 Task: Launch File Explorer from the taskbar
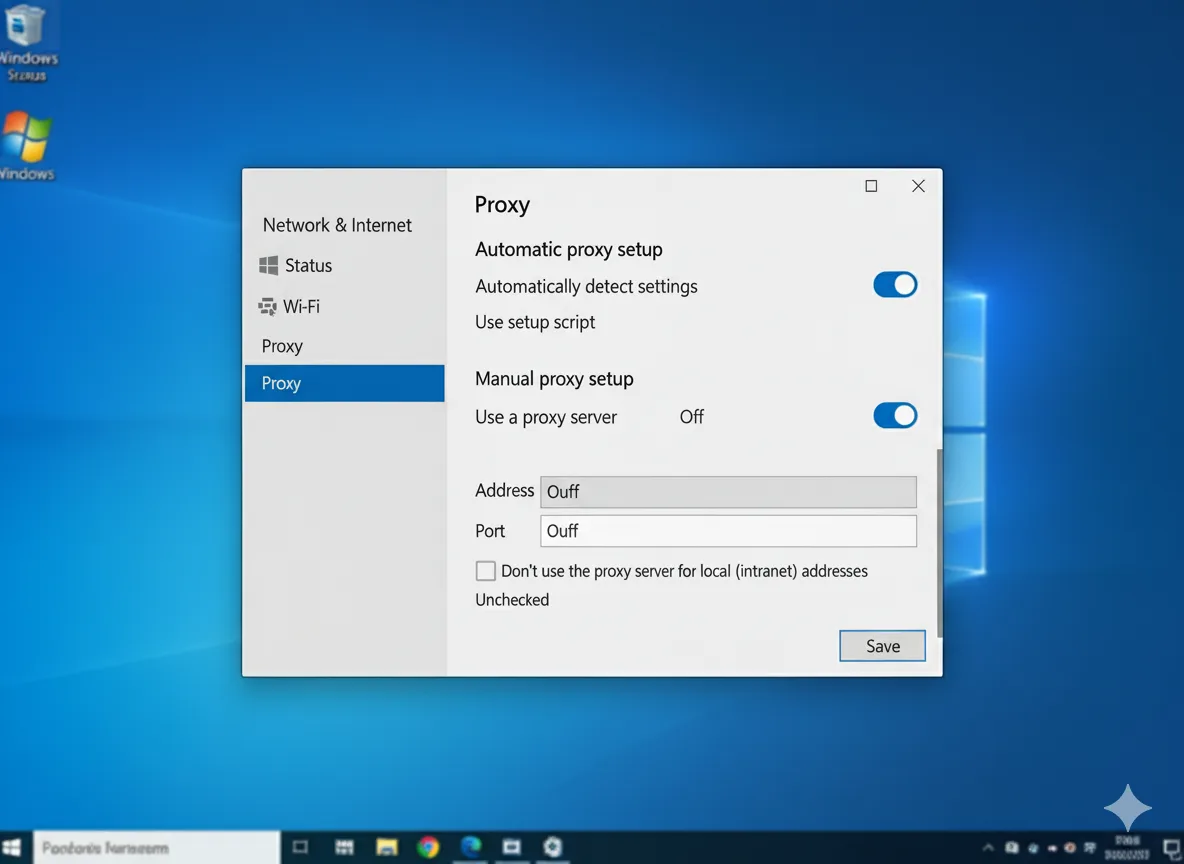[387, 847]
